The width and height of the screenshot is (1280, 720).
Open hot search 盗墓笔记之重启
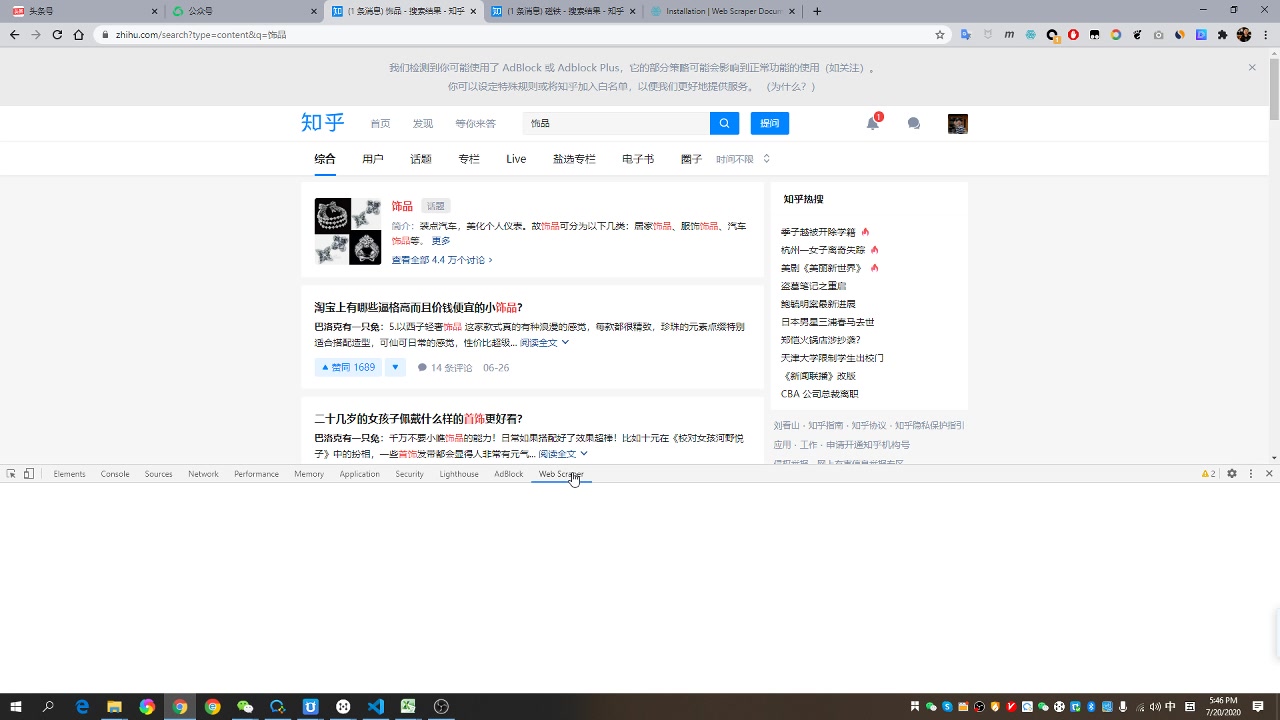(x=813, y=286)
